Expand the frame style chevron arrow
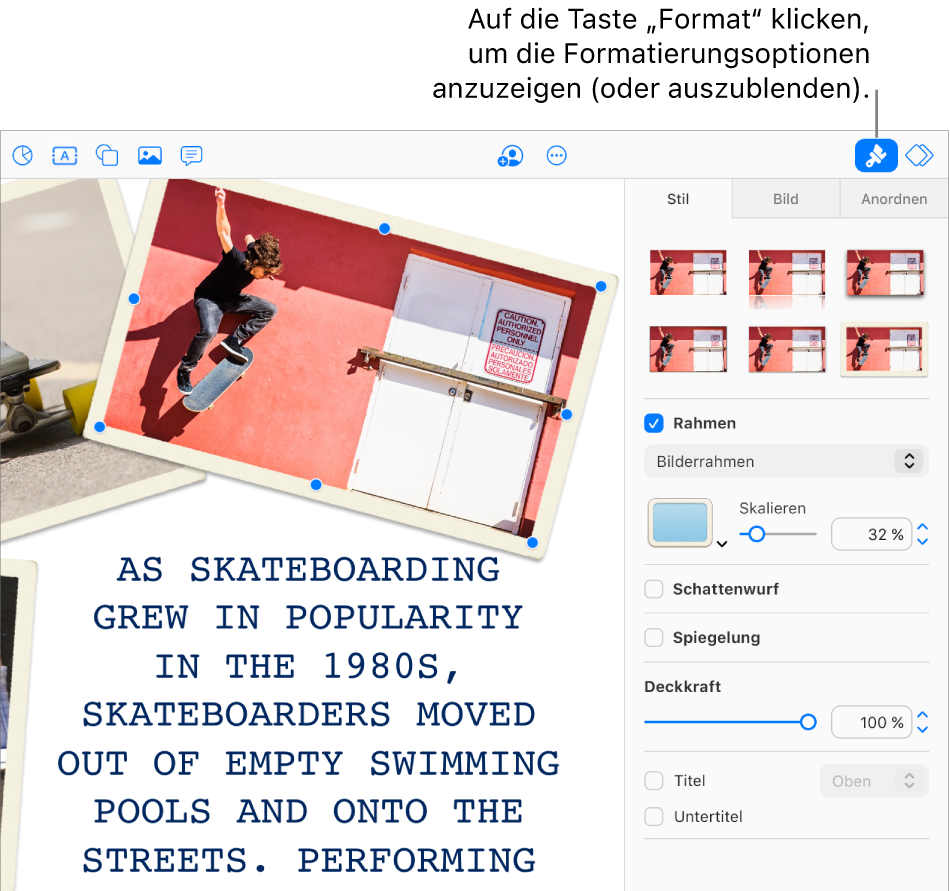 [722, 544]
